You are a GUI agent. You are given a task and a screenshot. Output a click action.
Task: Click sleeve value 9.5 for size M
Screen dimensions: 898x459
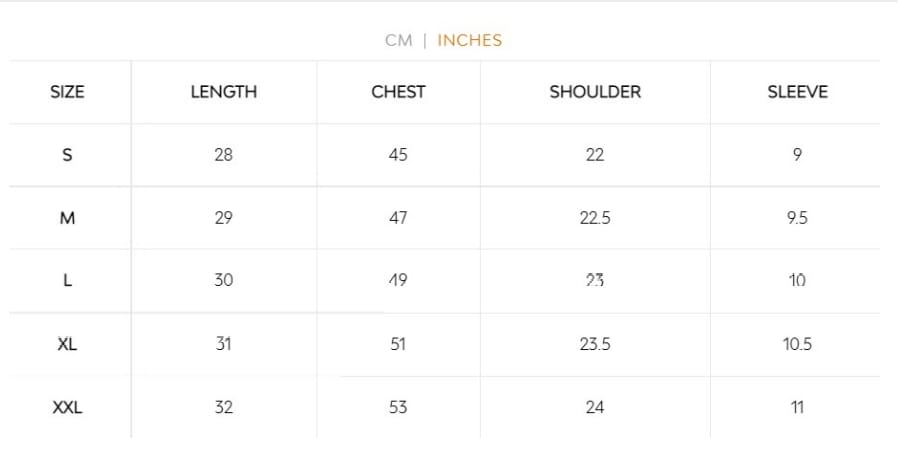coord(797,218)
